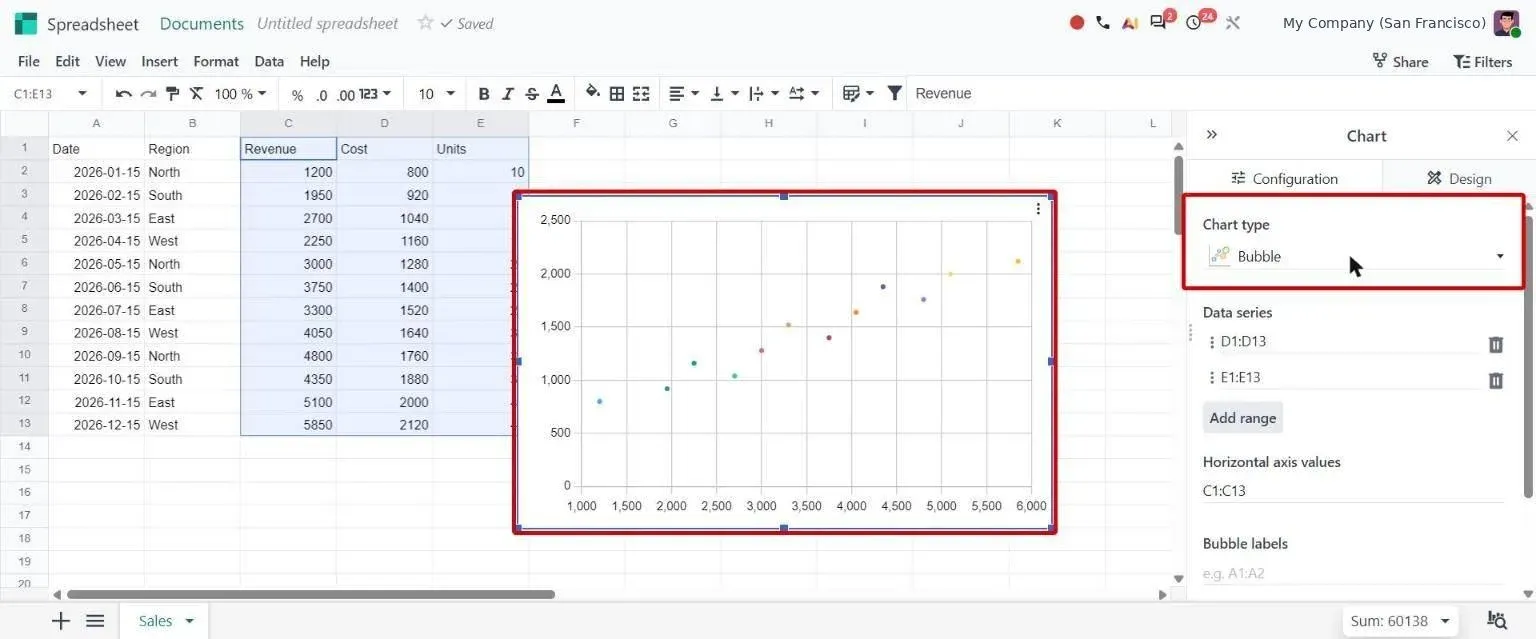This screenshot has width=1536, height=639.
Task: Open the horizontal align dropdown
Action: click(684, 94)
